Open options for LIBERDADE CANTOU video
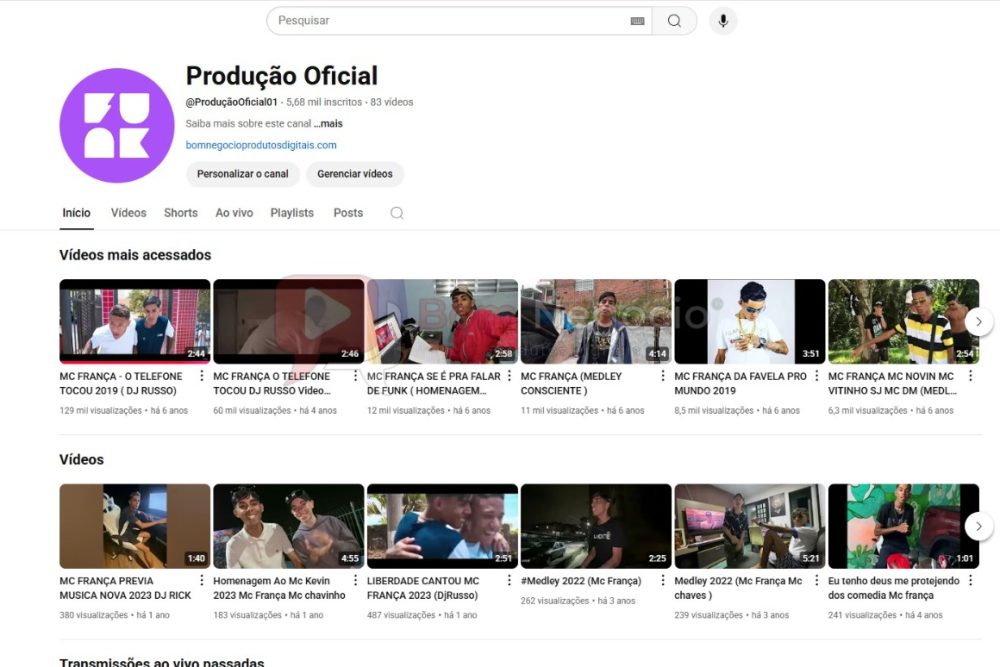The height and width of the screenshot is (667, 1000). point(509,580)
